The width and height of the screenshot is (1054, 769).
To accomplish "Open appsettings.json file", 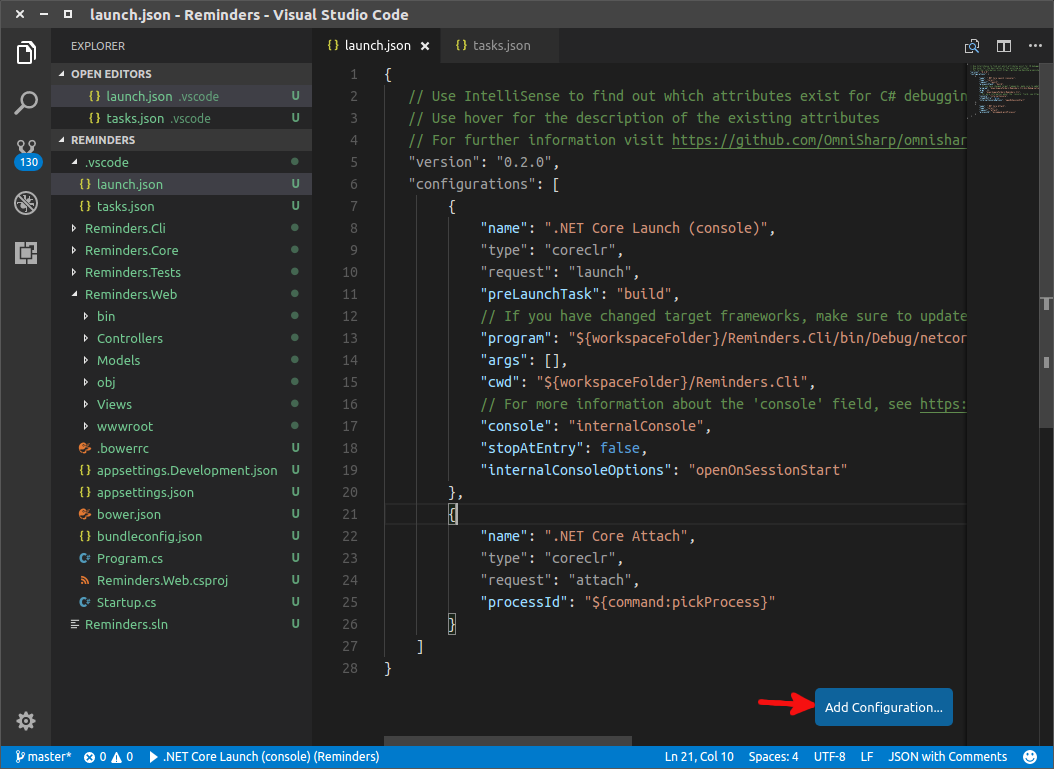I will click(181, 492).
